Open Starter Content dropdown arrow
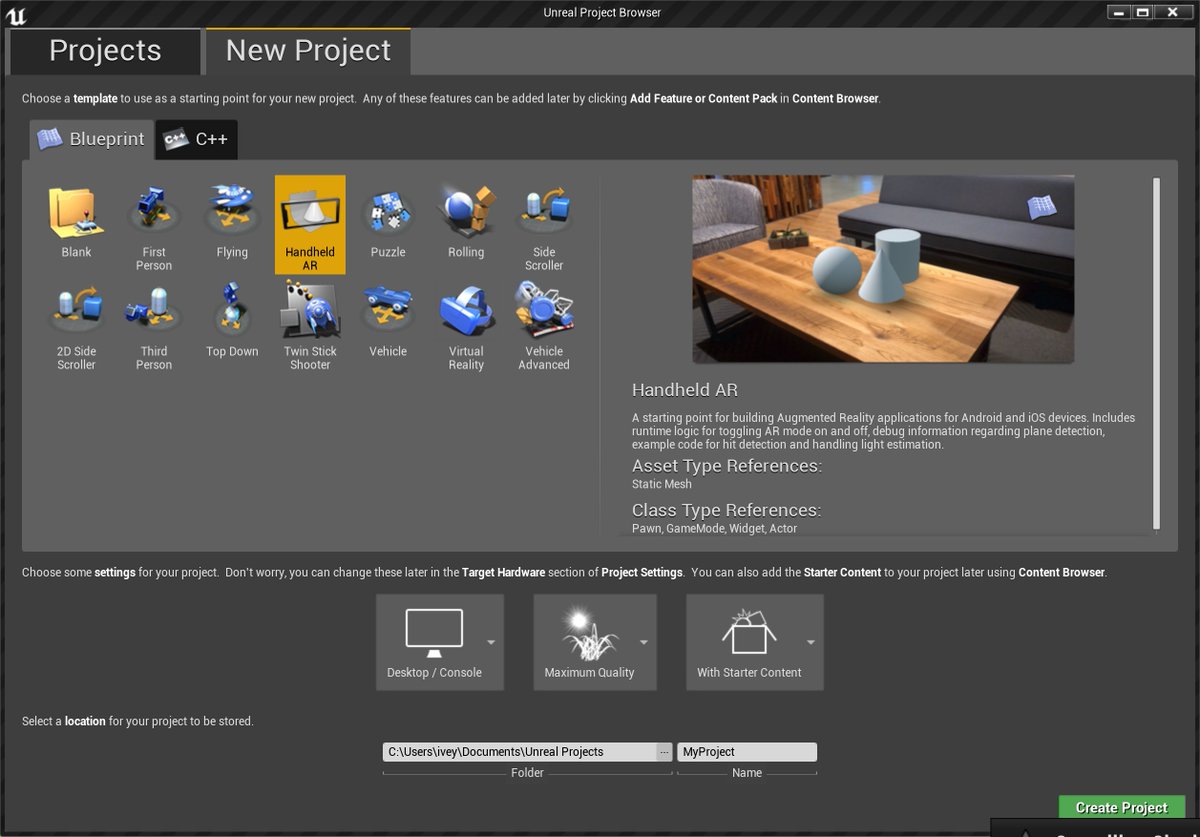Viewport: 1200px width, 837px height. click(811, 642)
